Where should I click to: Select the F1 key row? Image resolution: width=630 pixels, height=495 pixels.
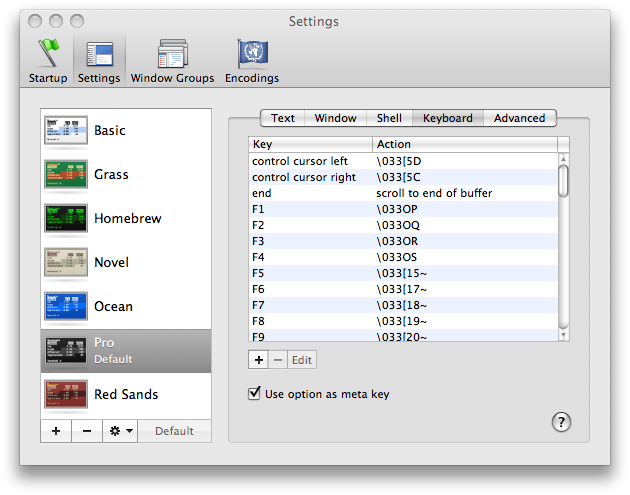(x=403, y=209)
